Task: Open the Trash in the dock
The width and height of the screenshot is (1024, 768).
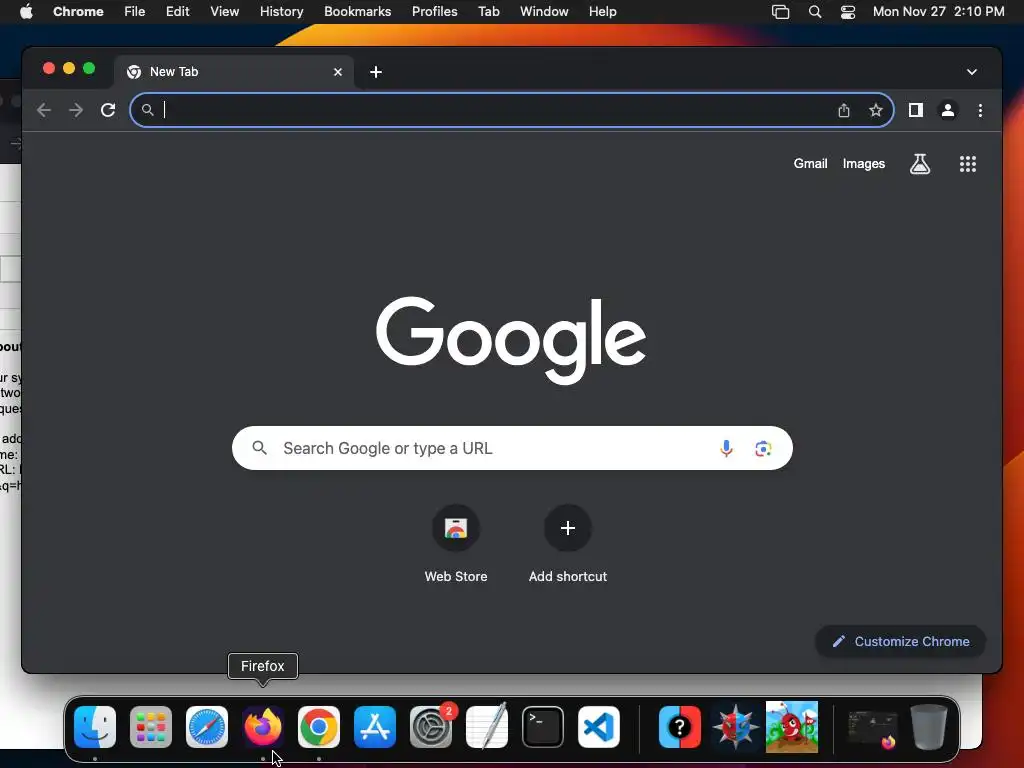Action: point(929,727)
